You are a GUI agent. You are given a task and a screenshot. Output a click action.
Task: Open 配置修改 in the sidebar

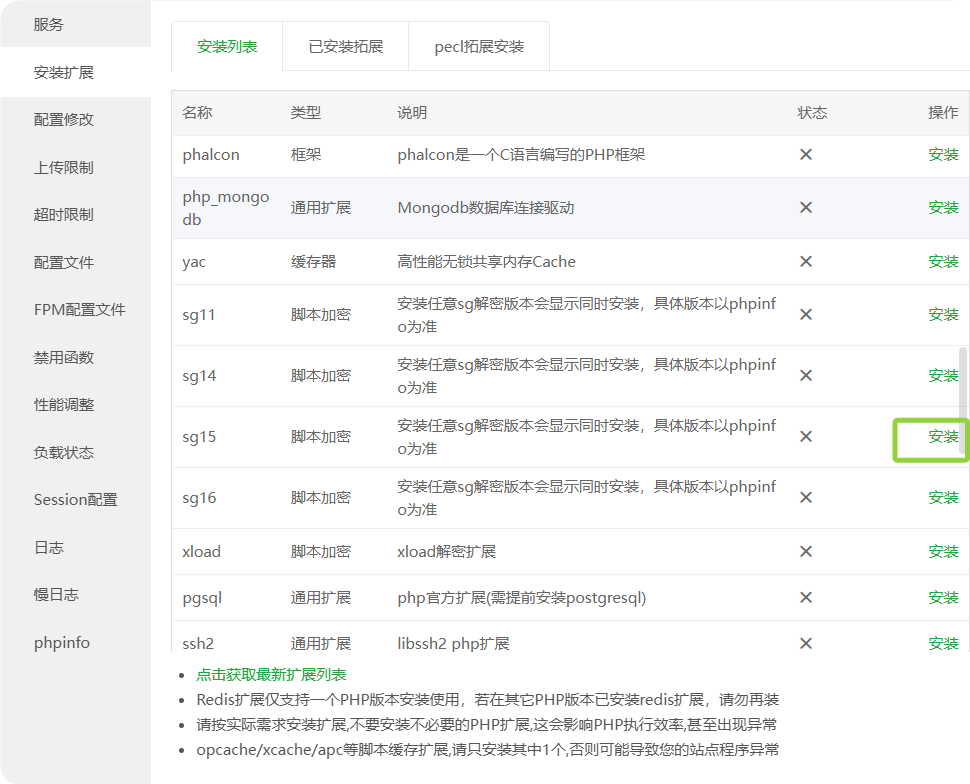(64, 120)
